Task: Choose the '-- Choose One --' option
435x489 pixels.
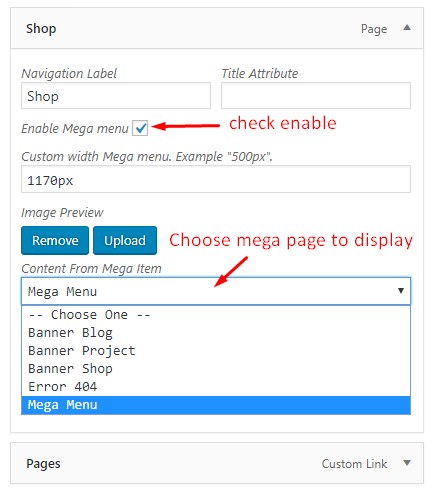Action: 216,315
